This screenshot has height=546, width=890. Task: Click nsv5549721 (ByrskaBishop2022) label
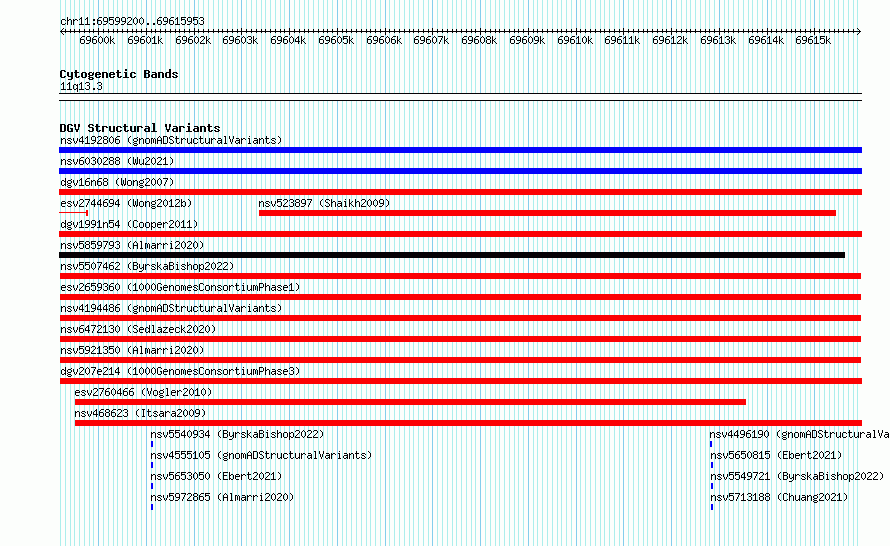click(x=797, y=476)
